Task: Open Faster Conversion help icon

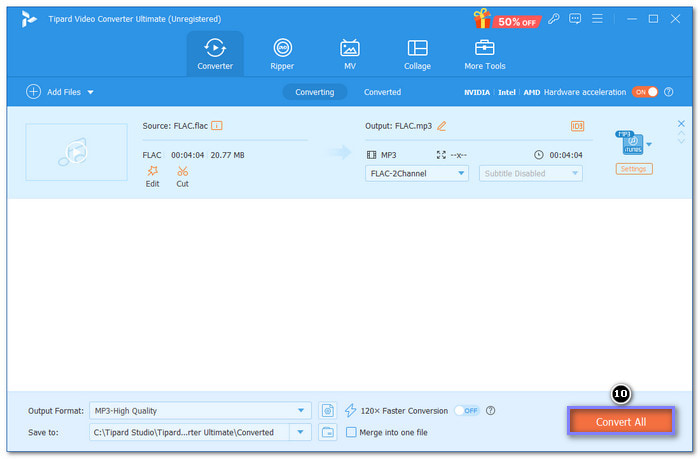Action: pyautogui.click(x=490, y=410)
